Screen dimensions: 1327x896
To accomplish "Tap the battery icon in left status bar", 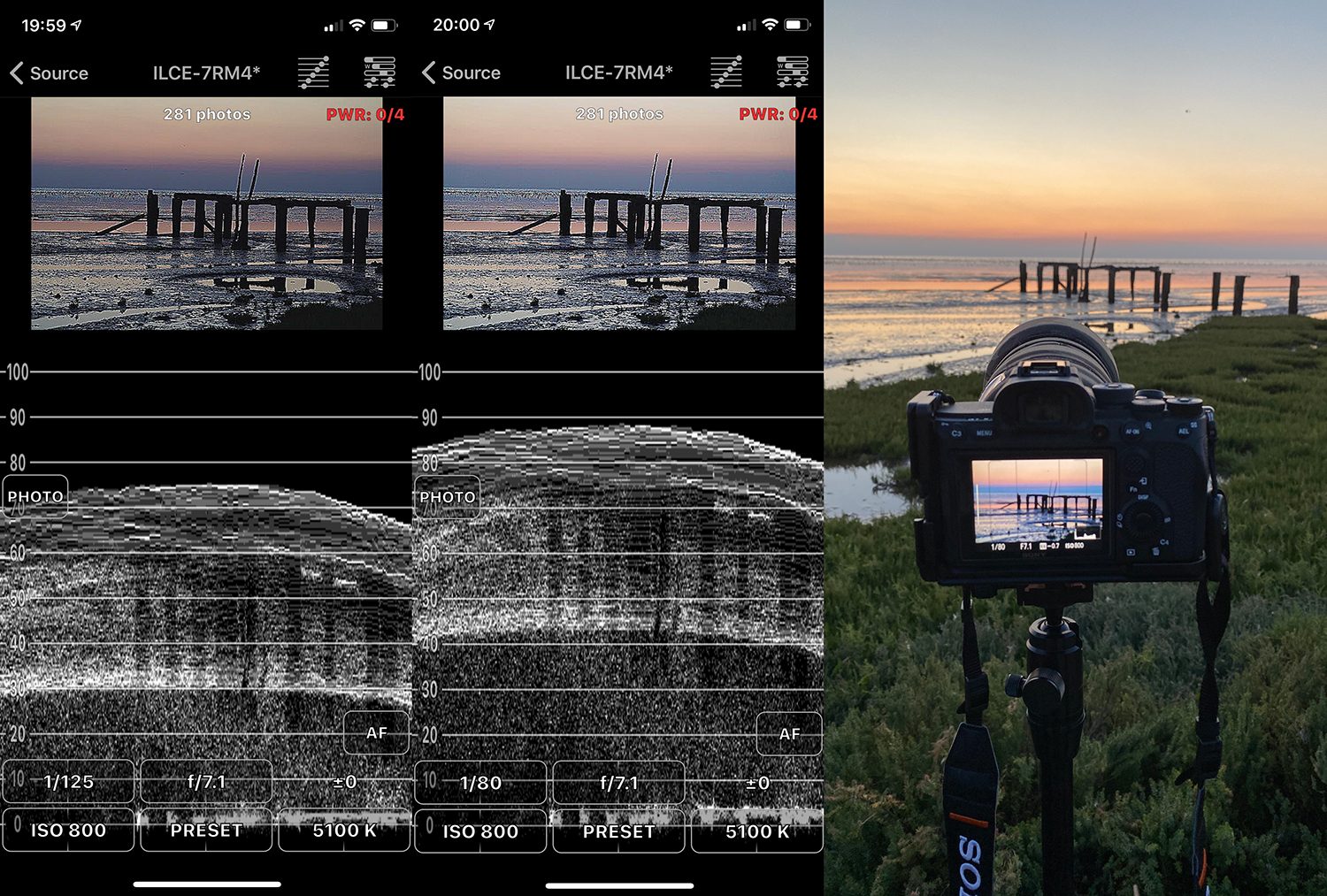I will (x=385, y=25).
